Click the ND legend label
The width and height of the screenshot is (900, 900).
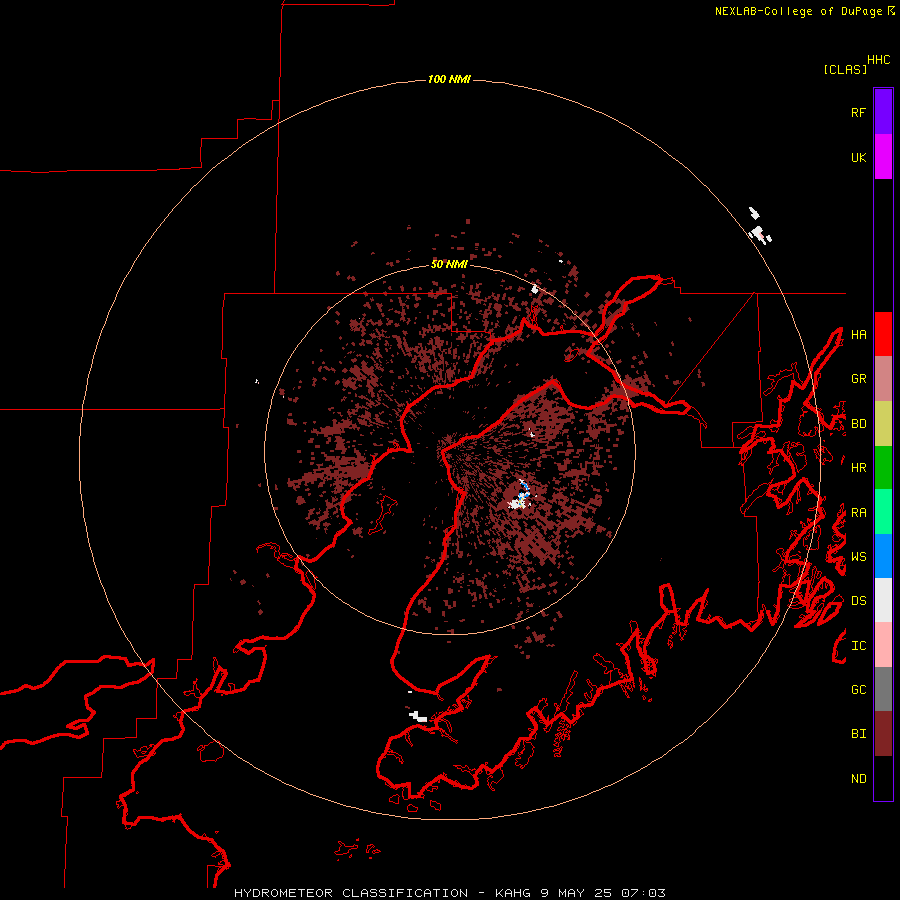858,779
